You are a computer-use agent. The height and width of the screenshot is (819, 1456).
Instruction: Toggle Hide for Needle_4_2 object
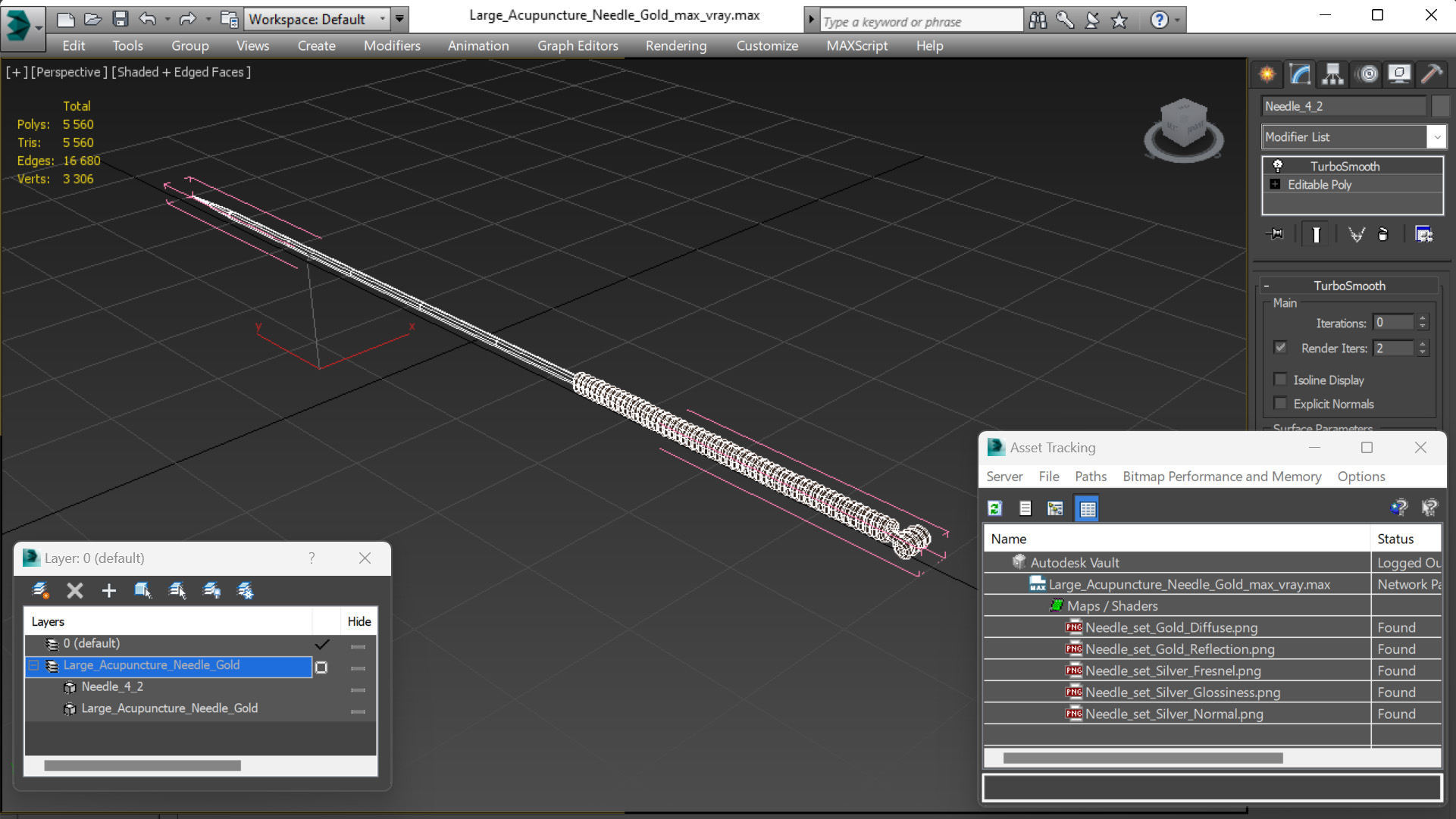click(x=358, y=689)
